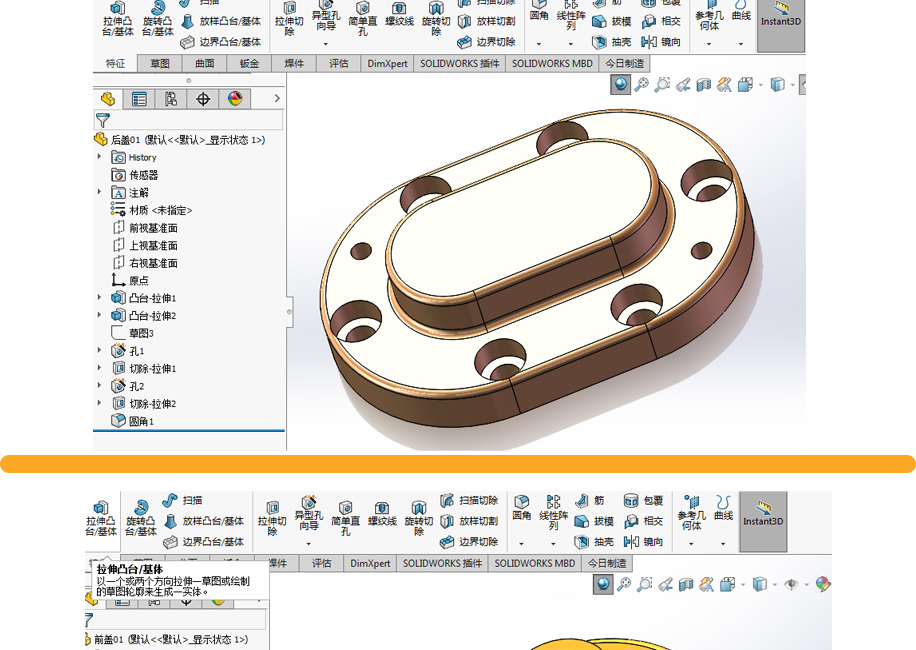Click 镜向 in the 后盖01 window
The width and height of the screenshot is (916, 650).
point(661,42)
